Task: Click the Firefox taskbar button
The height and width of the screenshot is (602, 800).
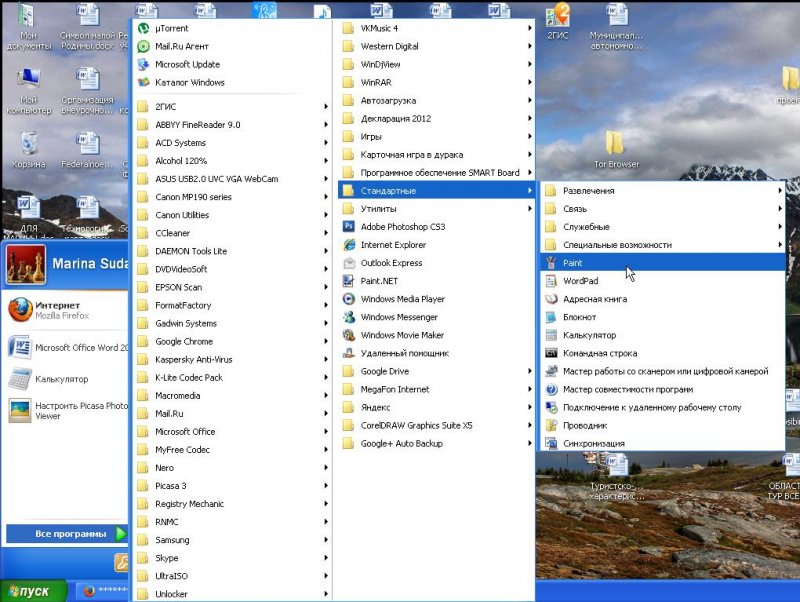Action: pyautogui.click(x=102, y=591)
